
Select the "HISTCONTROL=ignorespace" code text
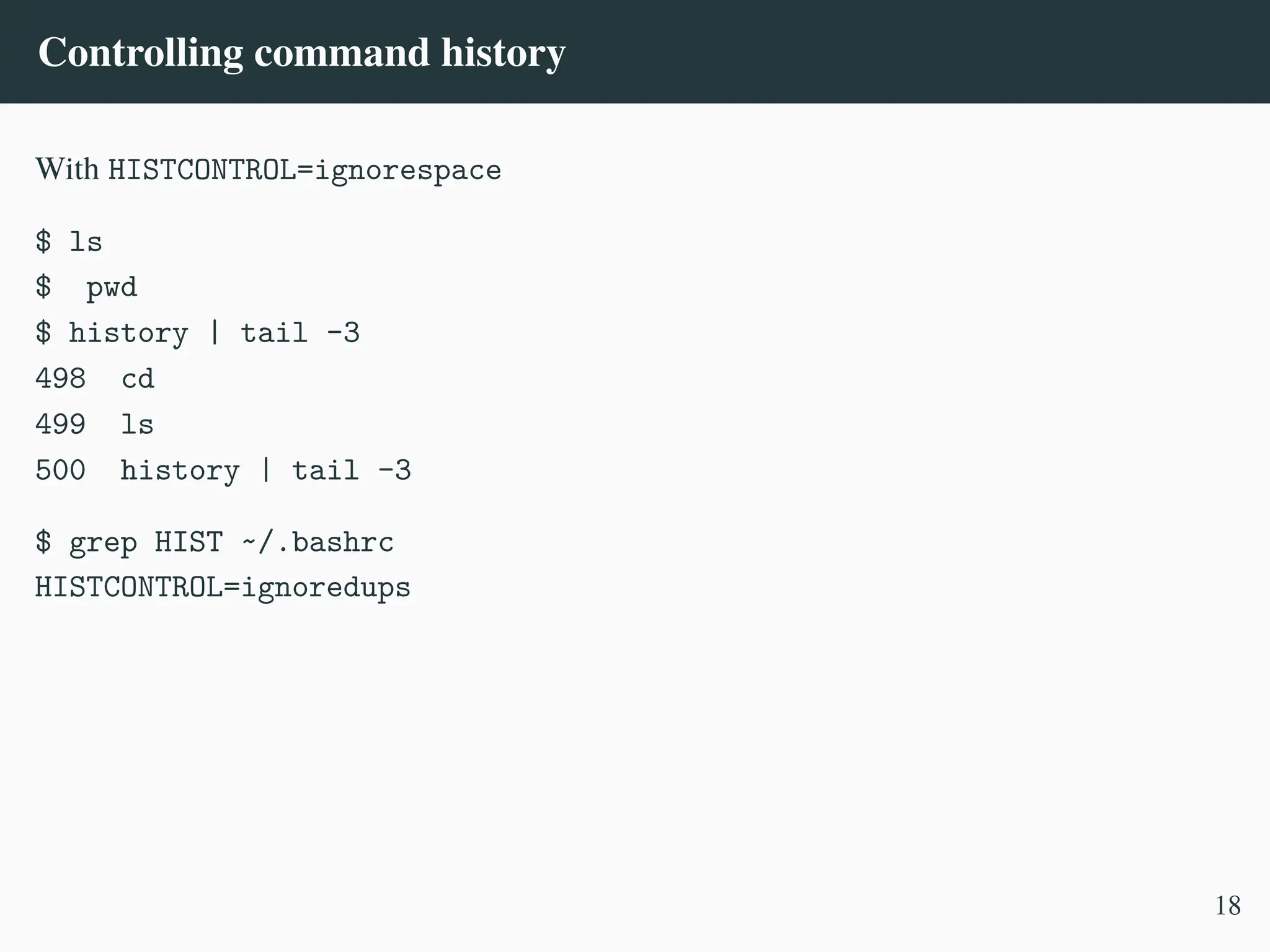coord(304,170)
